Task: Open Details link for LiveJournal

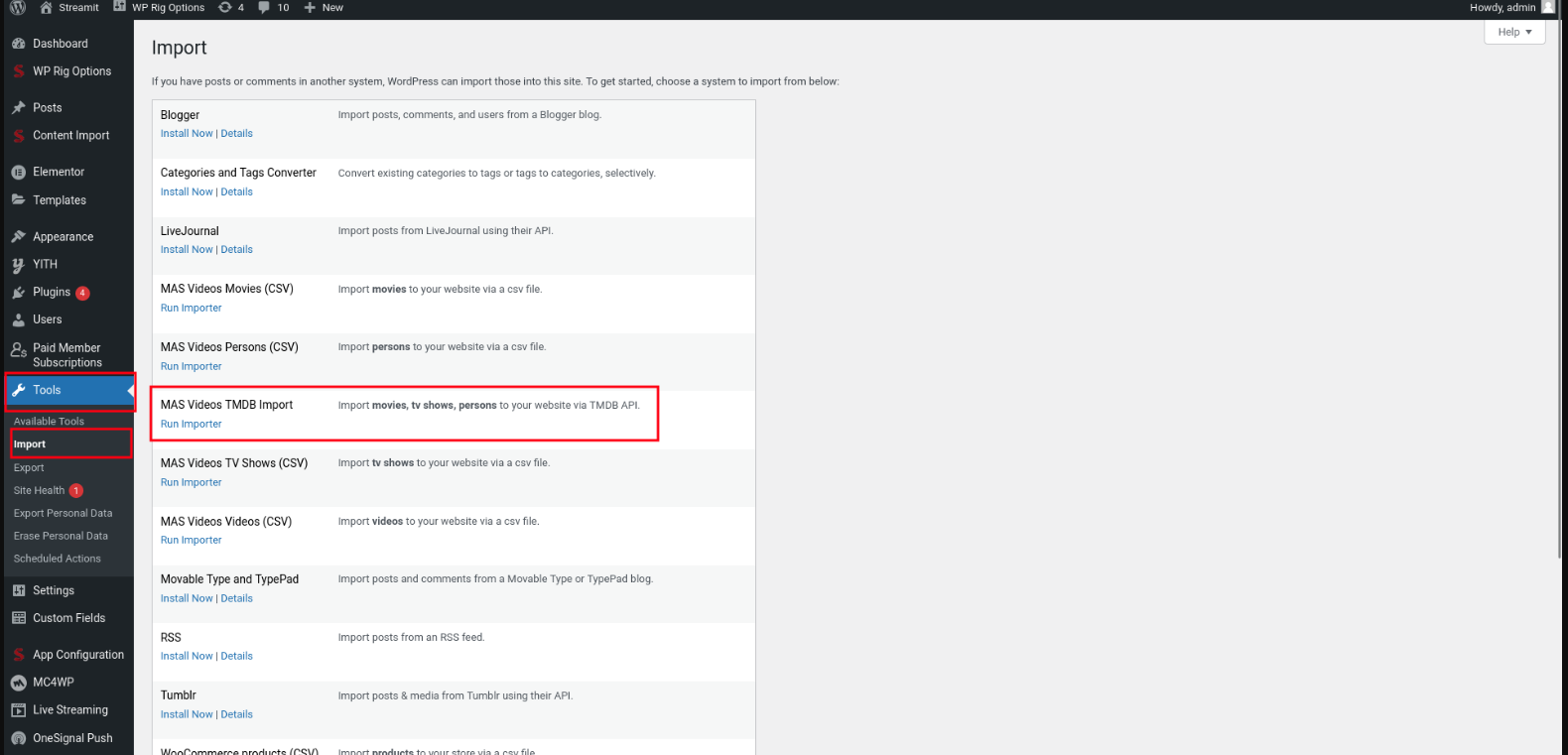Action: [x=236, y=249]
